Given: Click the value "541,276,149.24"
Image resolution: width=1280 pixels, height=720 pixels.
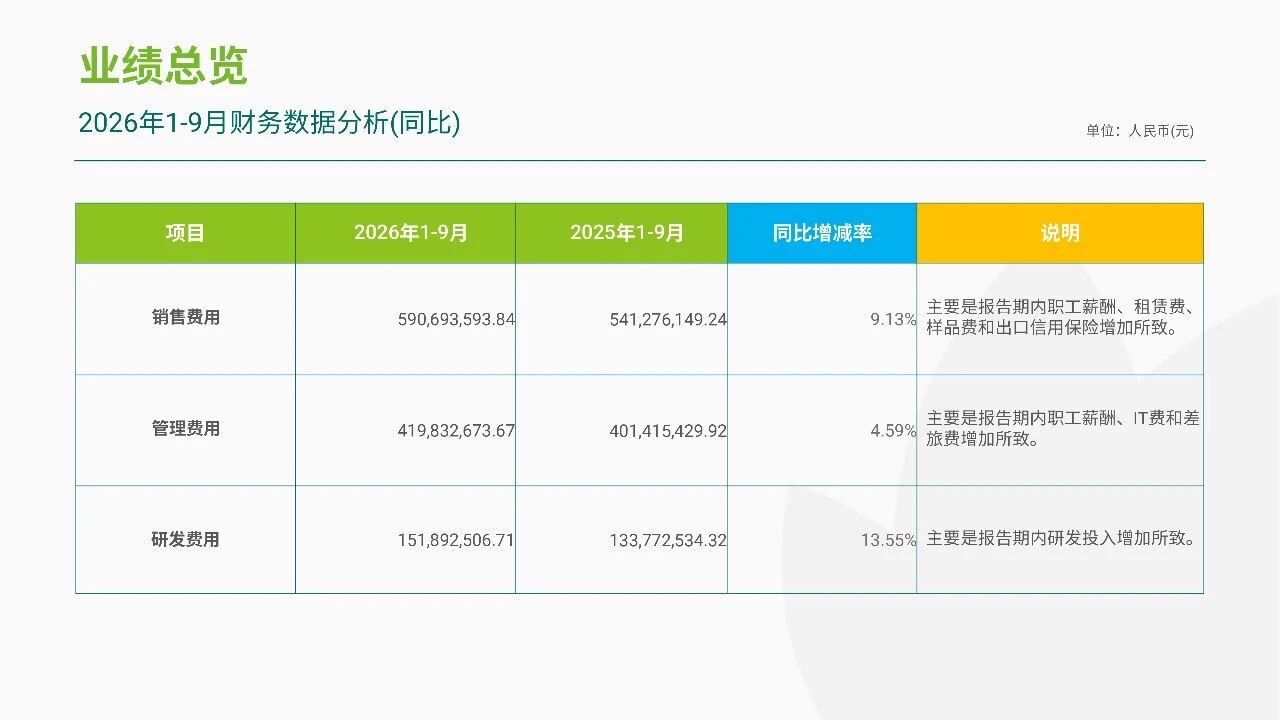Looking at the screenshot, I should (x=668, y=320).
